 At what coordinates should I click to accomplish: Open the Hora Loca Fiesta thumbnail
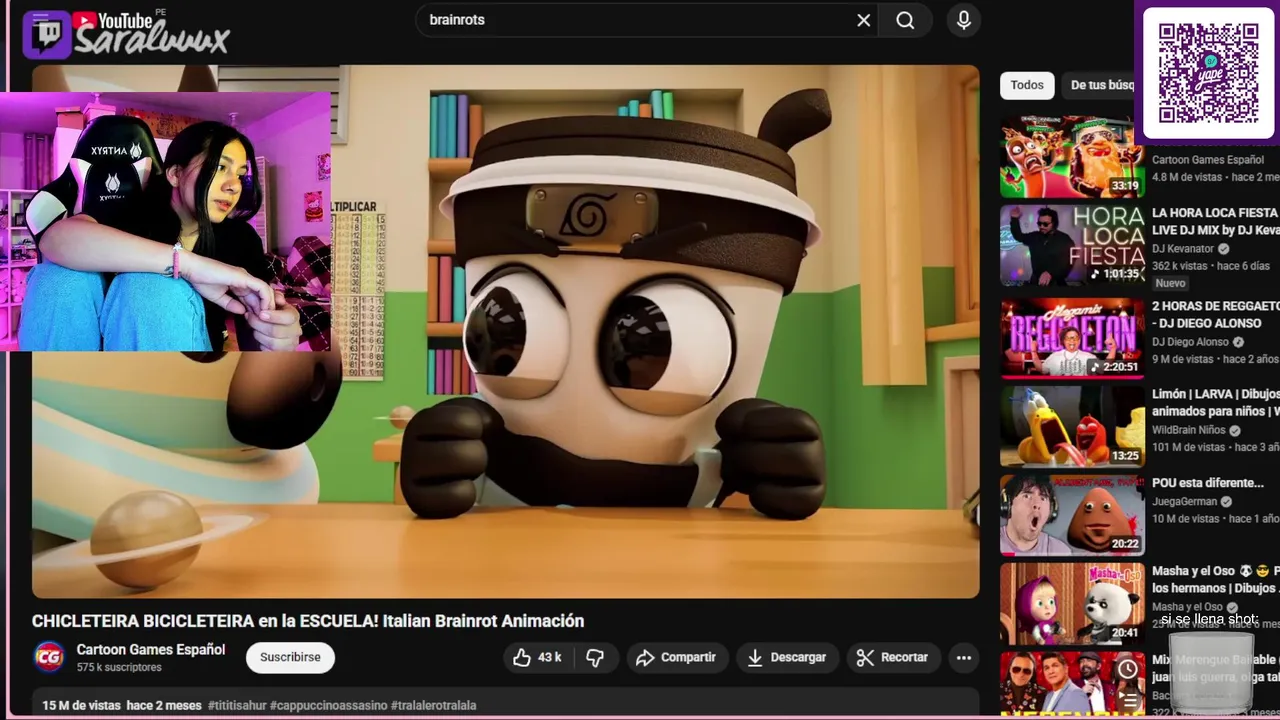(1072, 246)
